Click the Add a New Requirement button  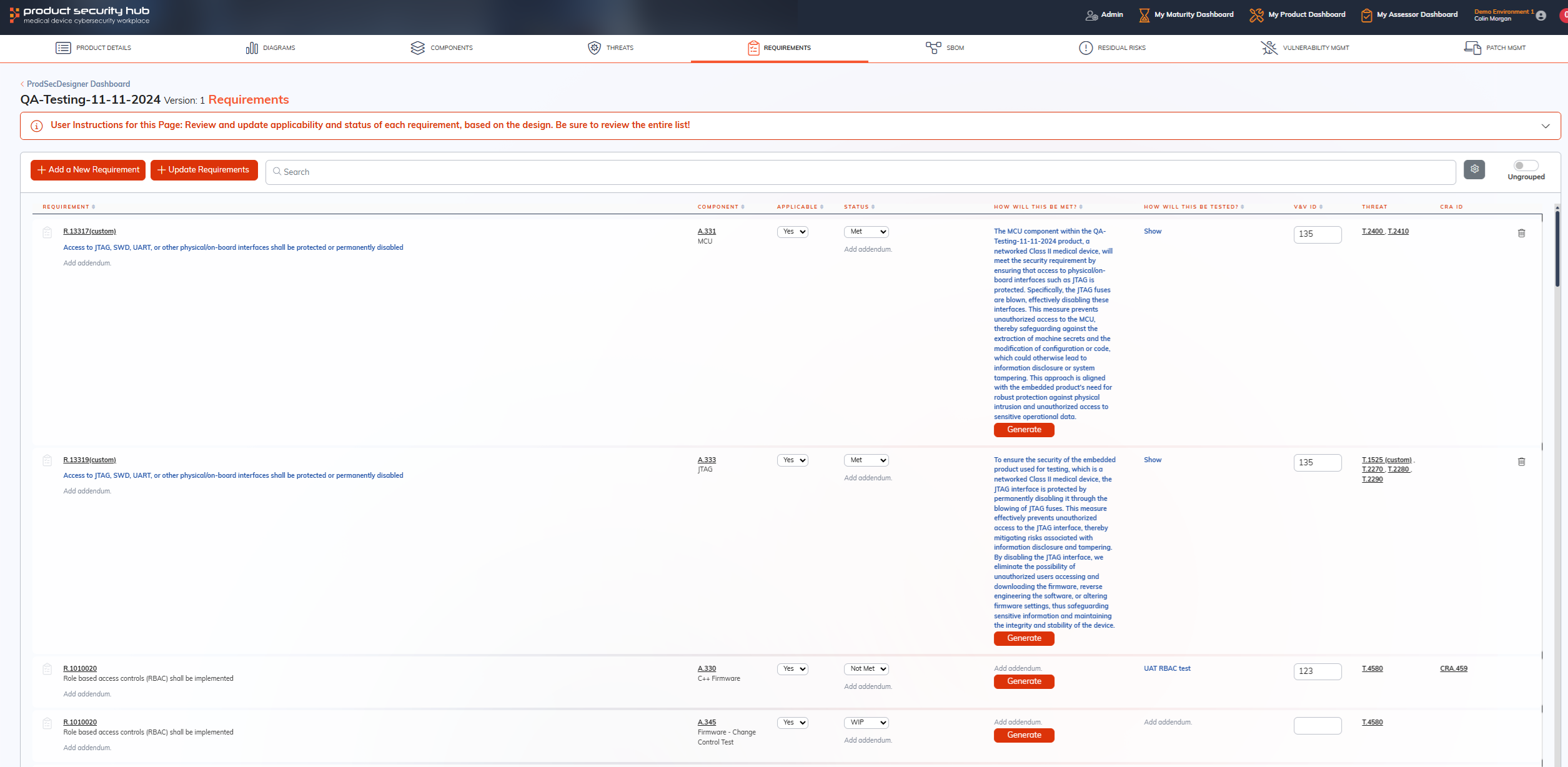(x=87, y=169)
